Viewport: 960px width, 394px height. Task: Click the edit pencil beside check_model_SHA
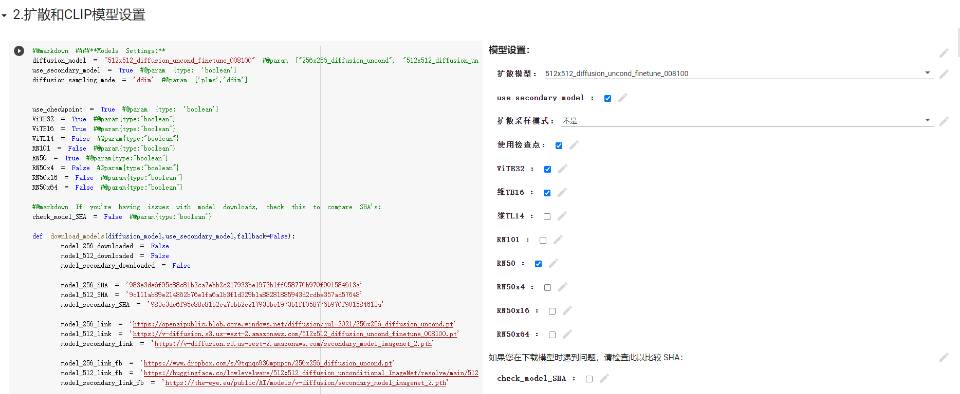pos(604,379)
